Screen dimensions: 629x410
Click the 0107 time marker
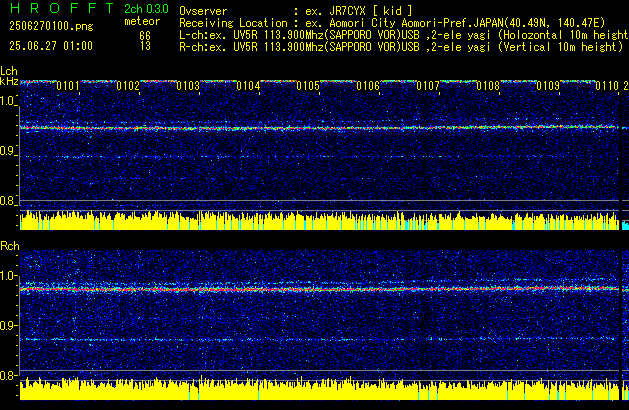click(428, 86)
